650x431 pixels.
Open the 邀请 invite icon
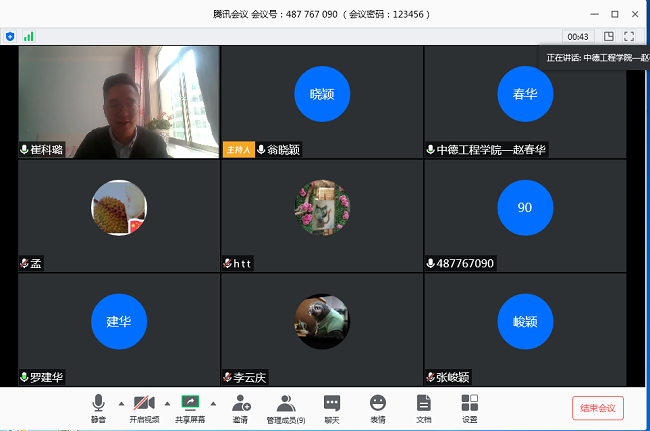240,406
